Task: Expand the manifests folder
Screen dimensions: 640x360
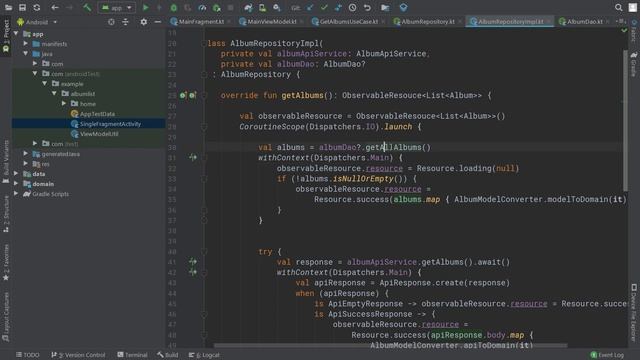Action: pos(26,43)
